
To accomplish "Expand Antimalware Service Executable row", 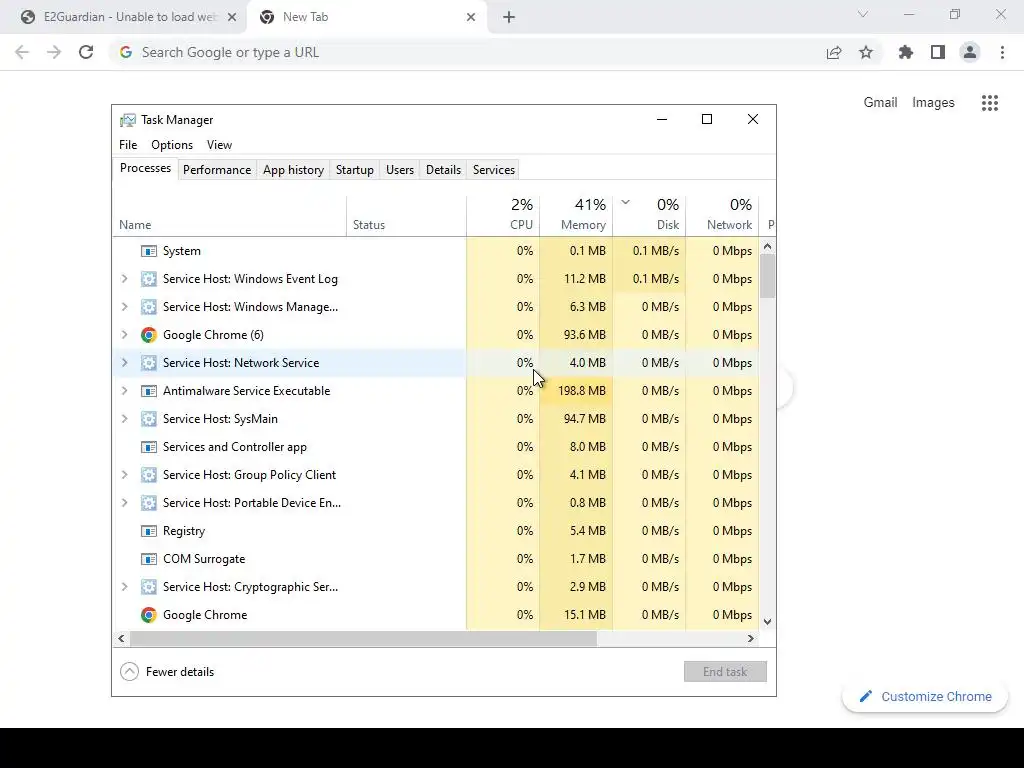I will pos(124,391).
